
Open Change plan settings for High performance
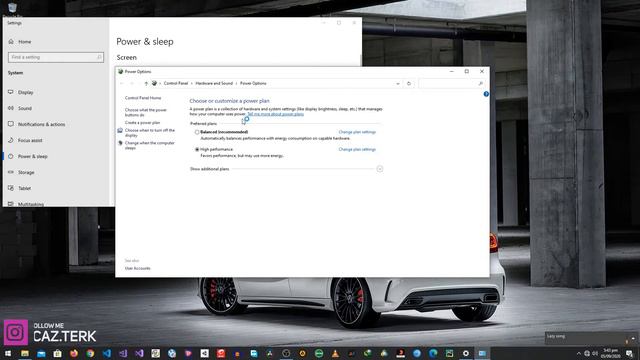tap(357, 149)
